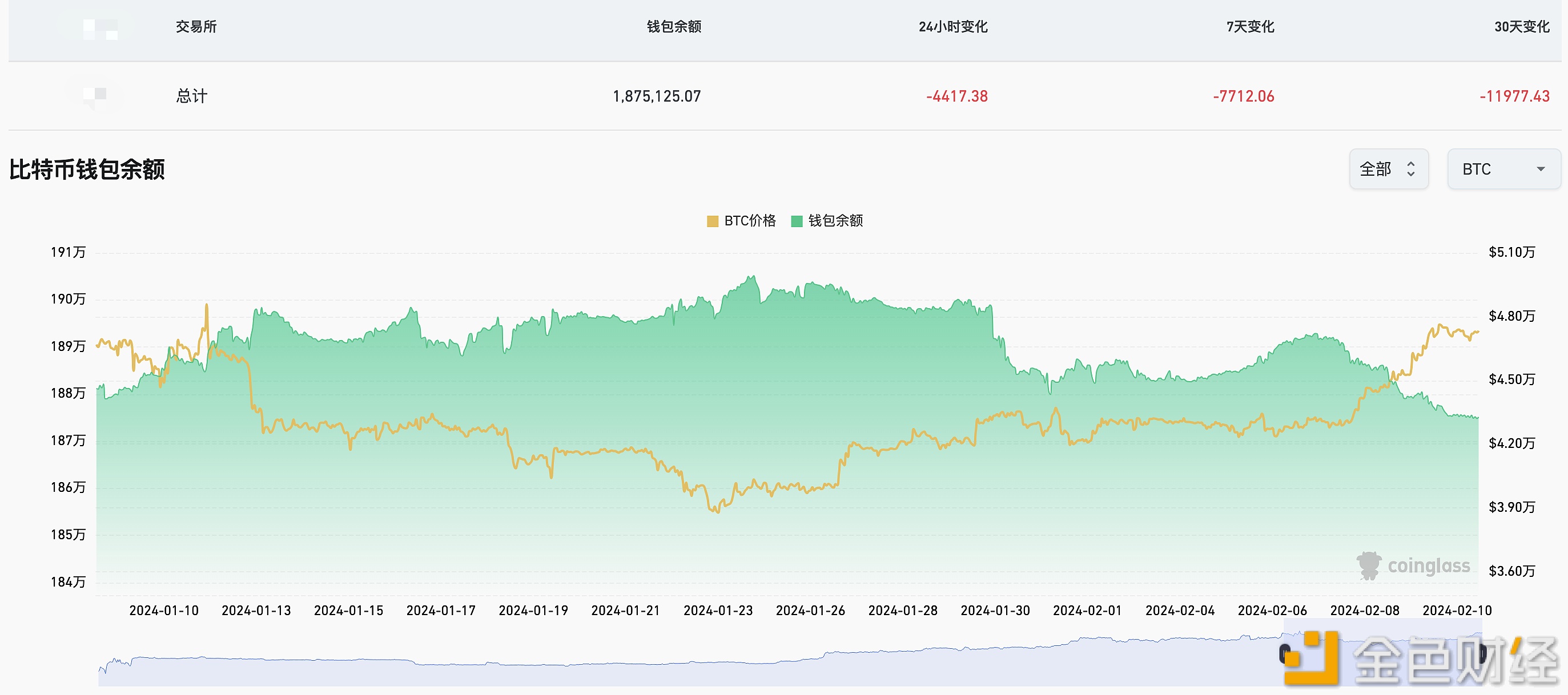This screenshot has width=1568, height=695.
Task: Click the 2024-02-10 date axis label
Action: pos(1457,610)
